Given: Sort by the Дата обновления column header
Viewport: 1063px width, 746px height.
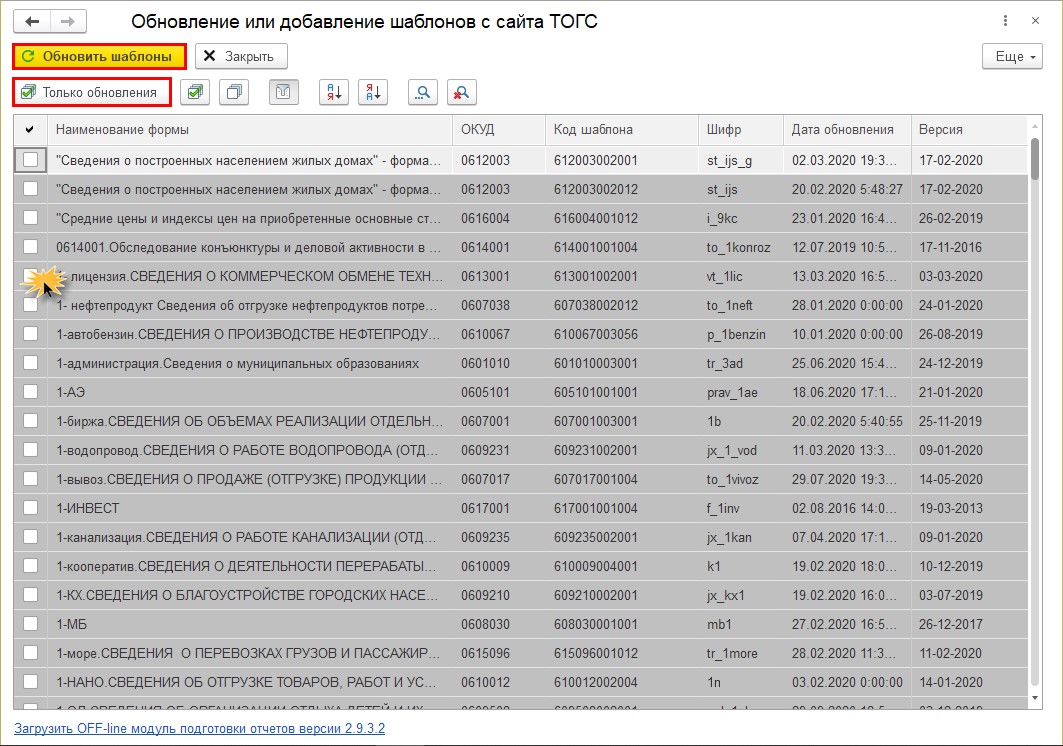Looking at the screenshot, I should 847,130.
